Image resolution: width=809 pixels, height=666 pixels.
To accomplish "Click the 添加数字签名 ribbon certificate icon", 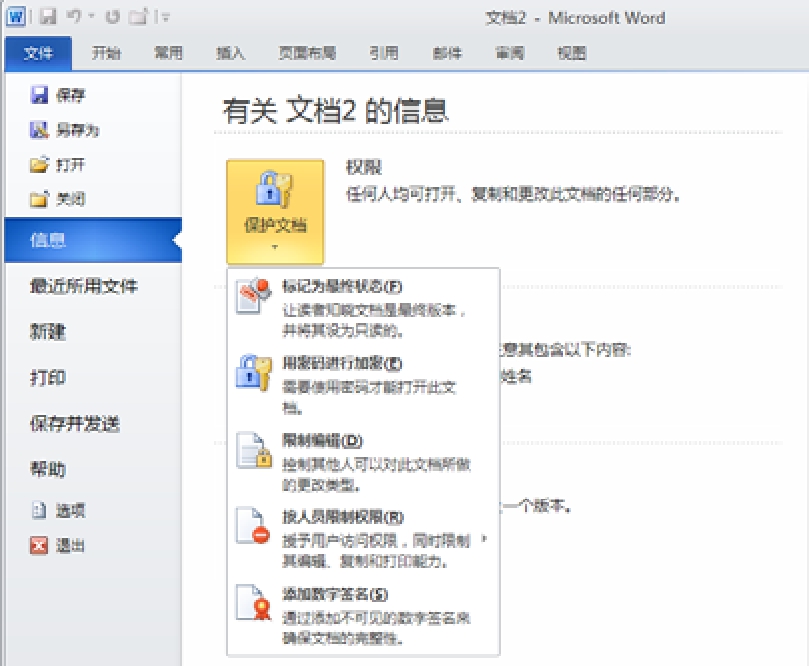I will [x=253, y=603].
